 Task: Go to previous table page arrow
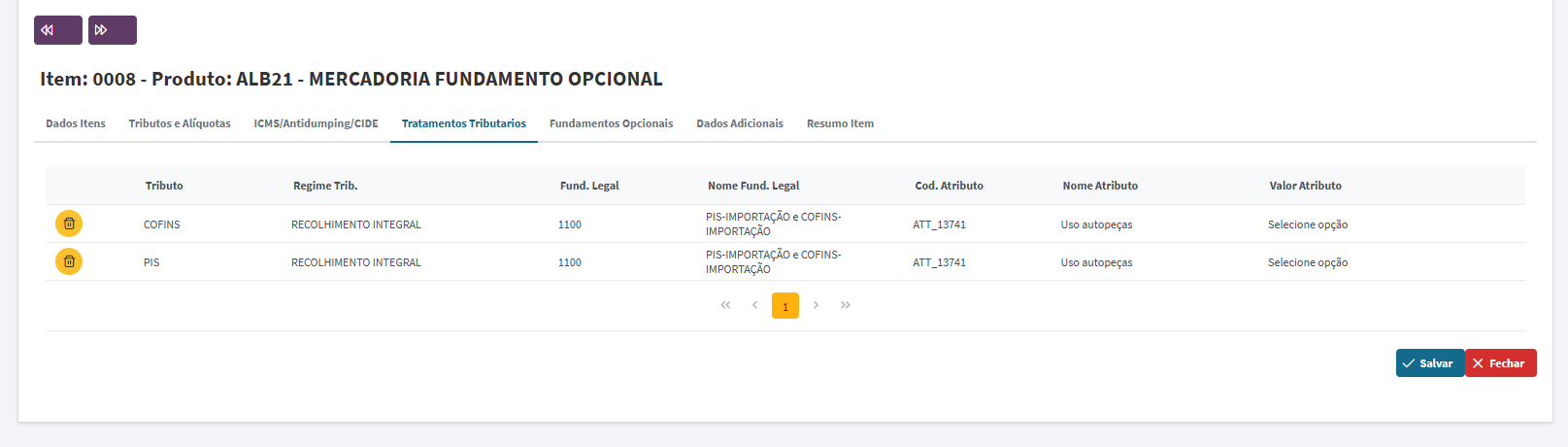pos(754,305)
